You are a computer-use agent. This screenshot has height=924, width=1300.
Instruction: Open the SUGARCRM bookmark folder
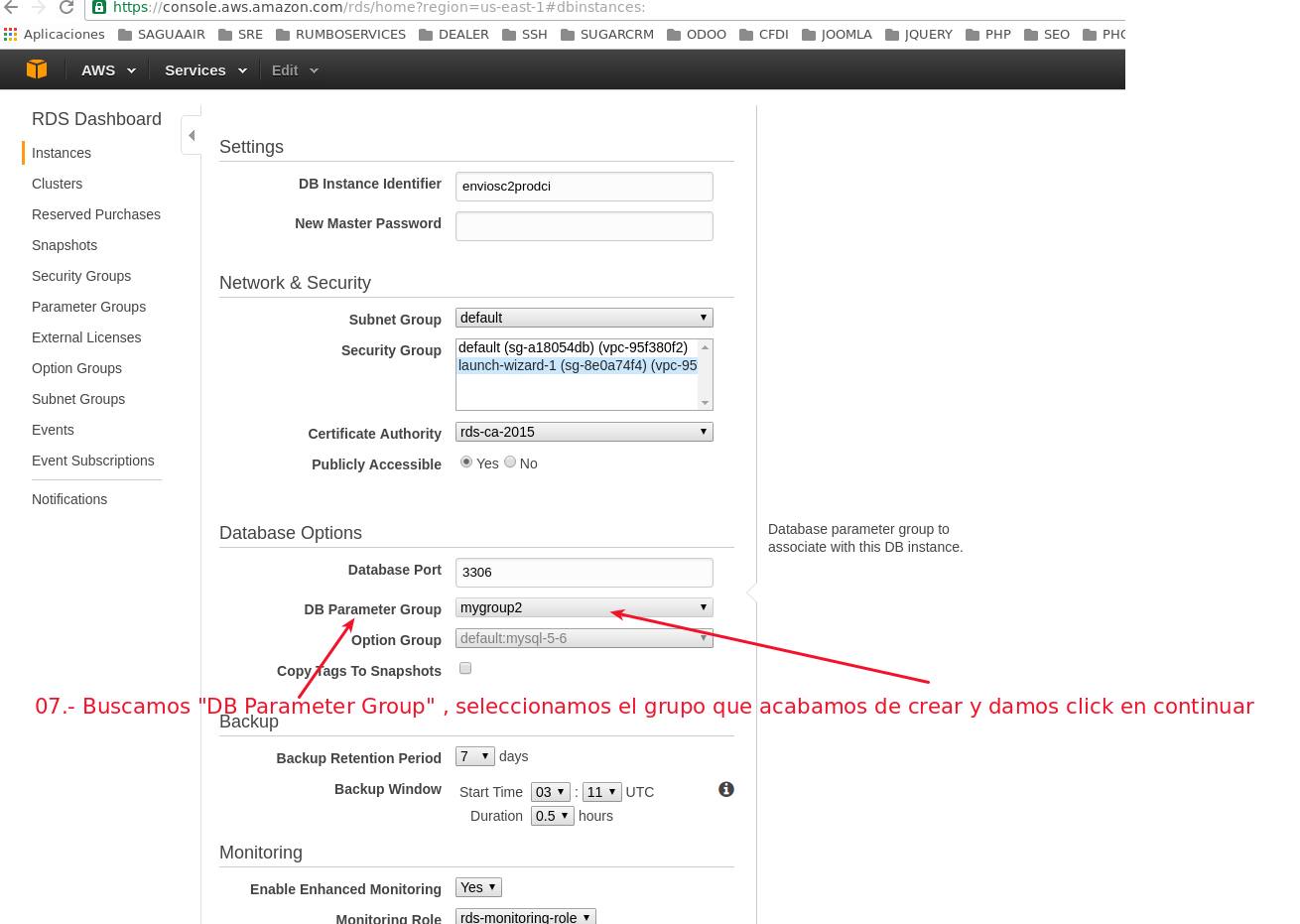[x=607, y=34]
